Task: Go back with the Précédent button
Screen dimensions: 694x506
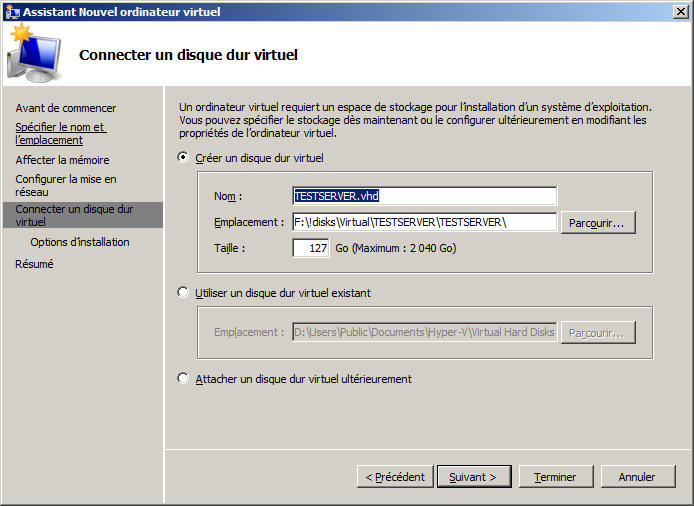Action: pos(395,477)
